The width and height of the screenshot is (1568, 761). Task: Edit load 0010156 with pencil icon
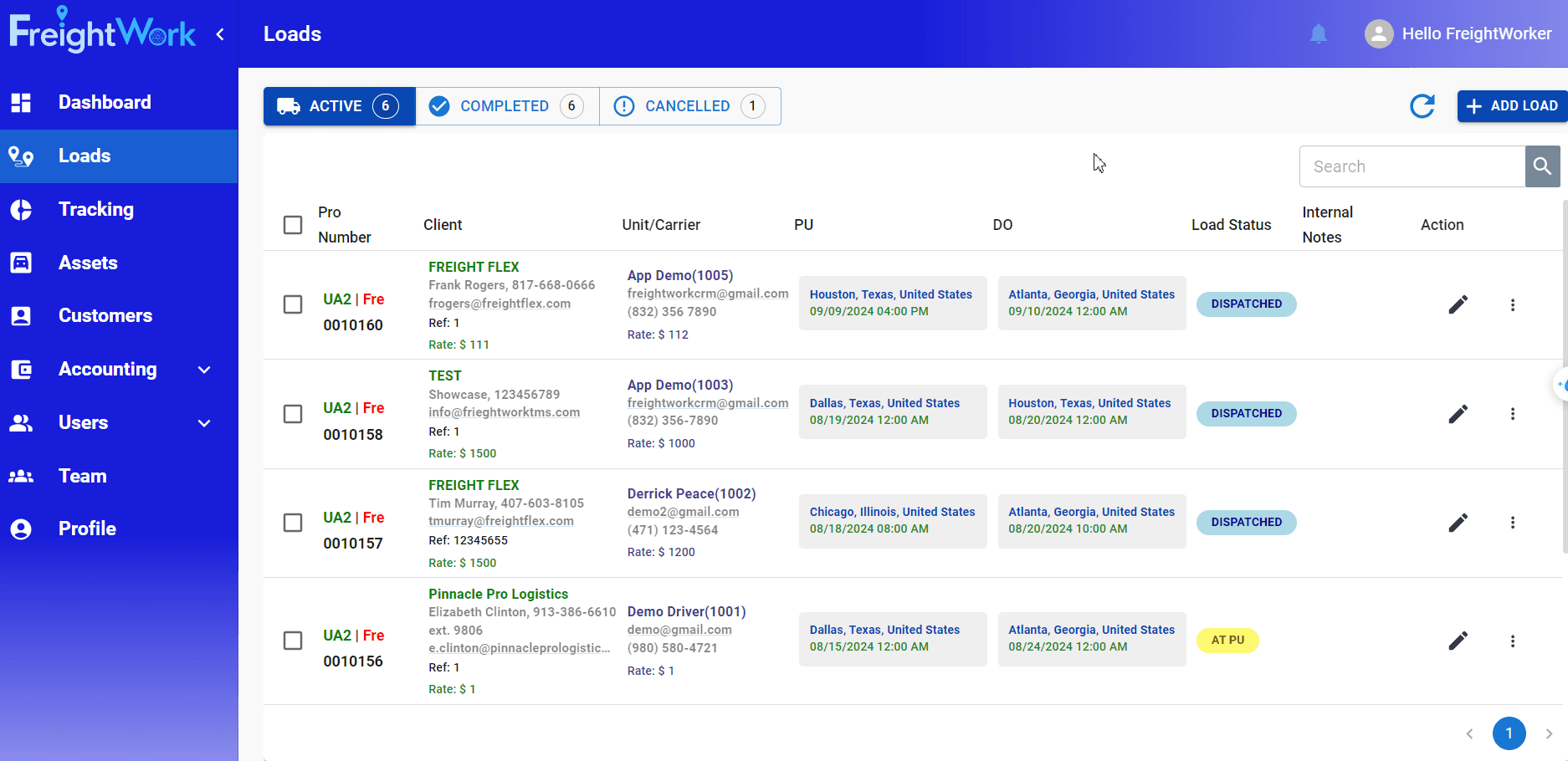(1458, 641)
